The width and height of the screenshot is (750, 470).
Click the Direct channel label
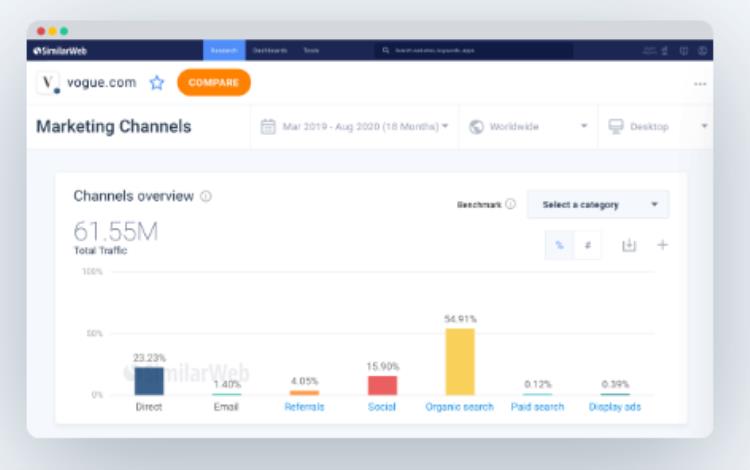click(x=149, y=407)
